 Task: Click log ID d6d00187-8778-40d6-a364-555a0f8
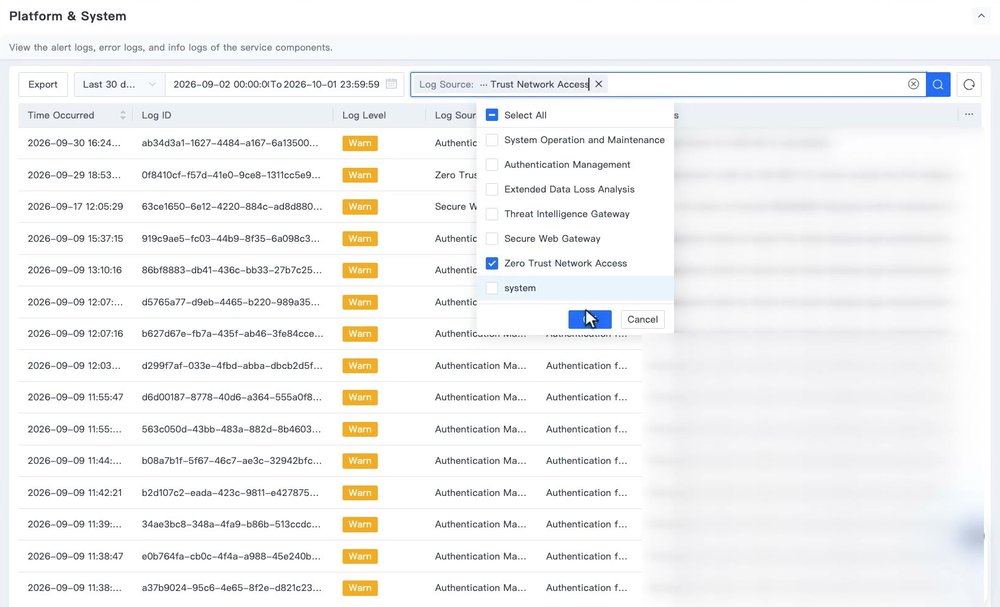click(230, 397)
